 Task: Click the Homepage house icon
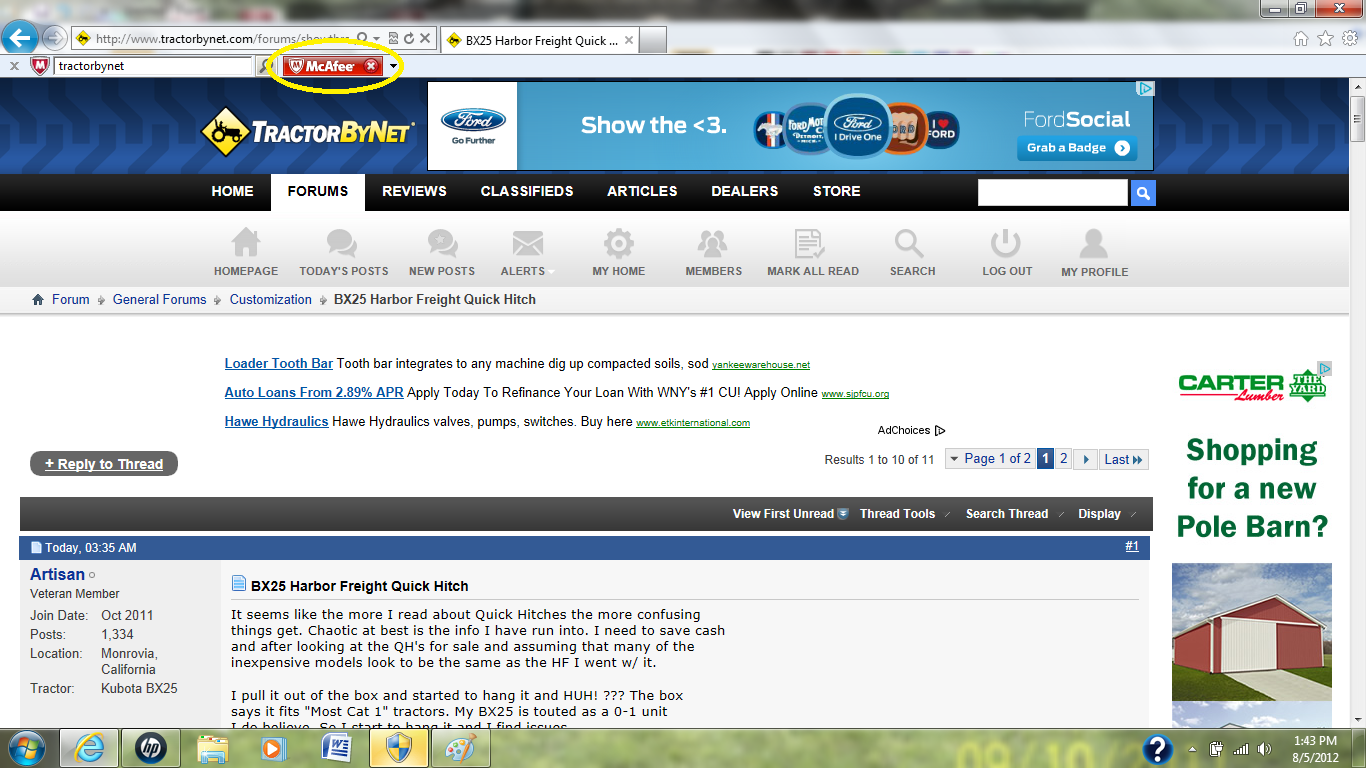(245, 244)
